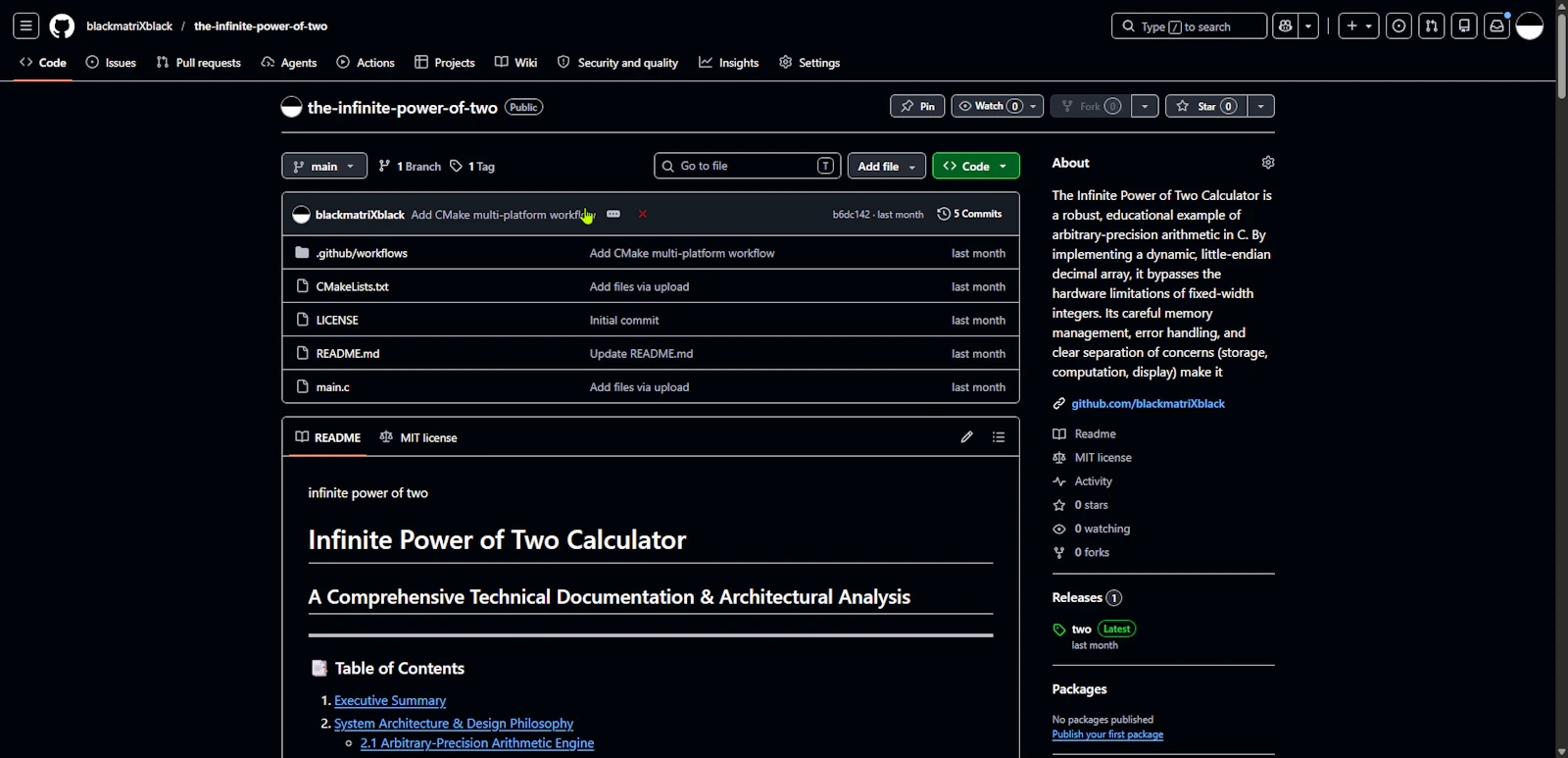Select the Code tab
This screenshot has height=758, width=1568.
[43, 63]
